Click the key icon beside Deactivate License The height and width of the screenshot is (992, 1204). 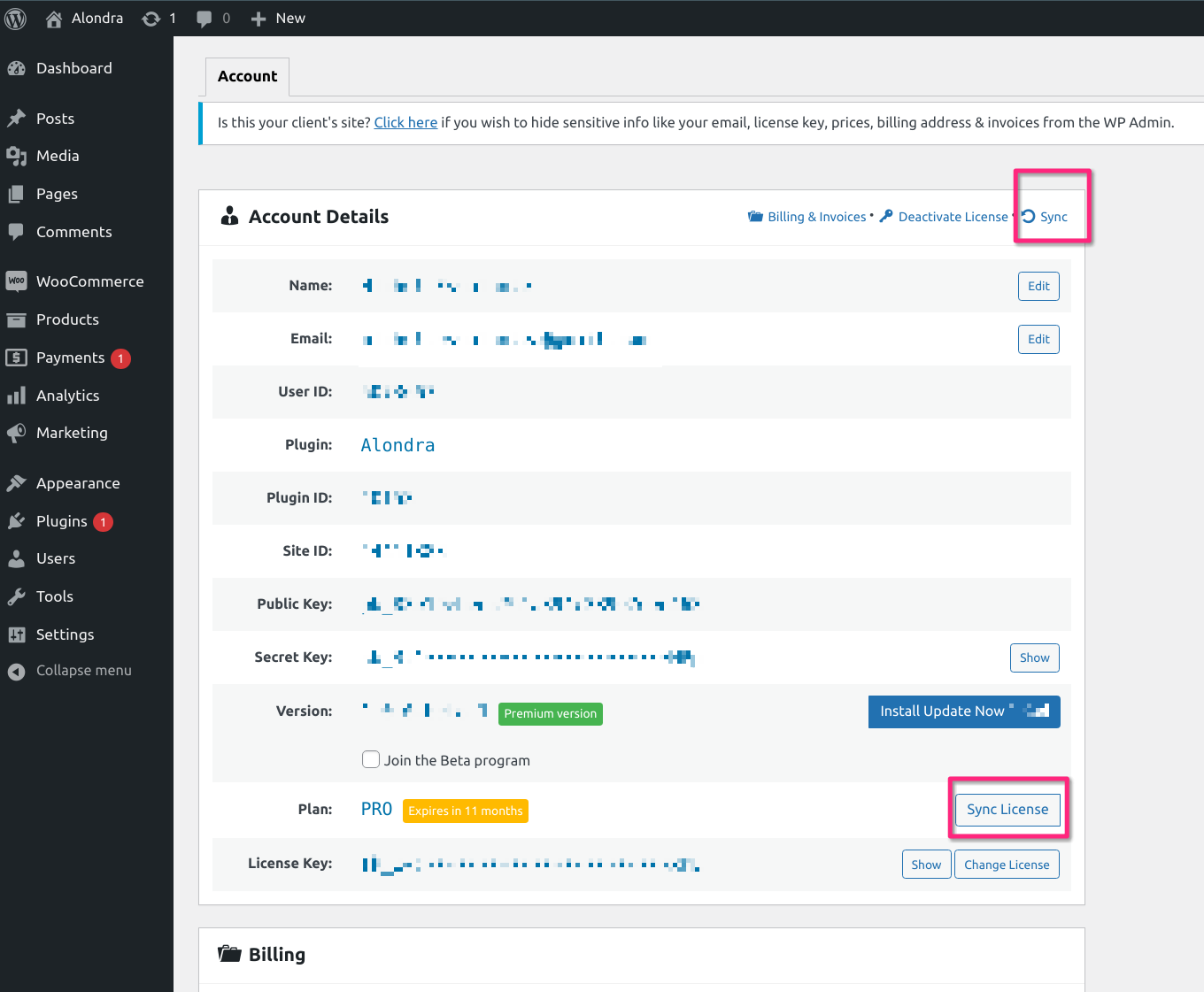[x=885, y=216]
